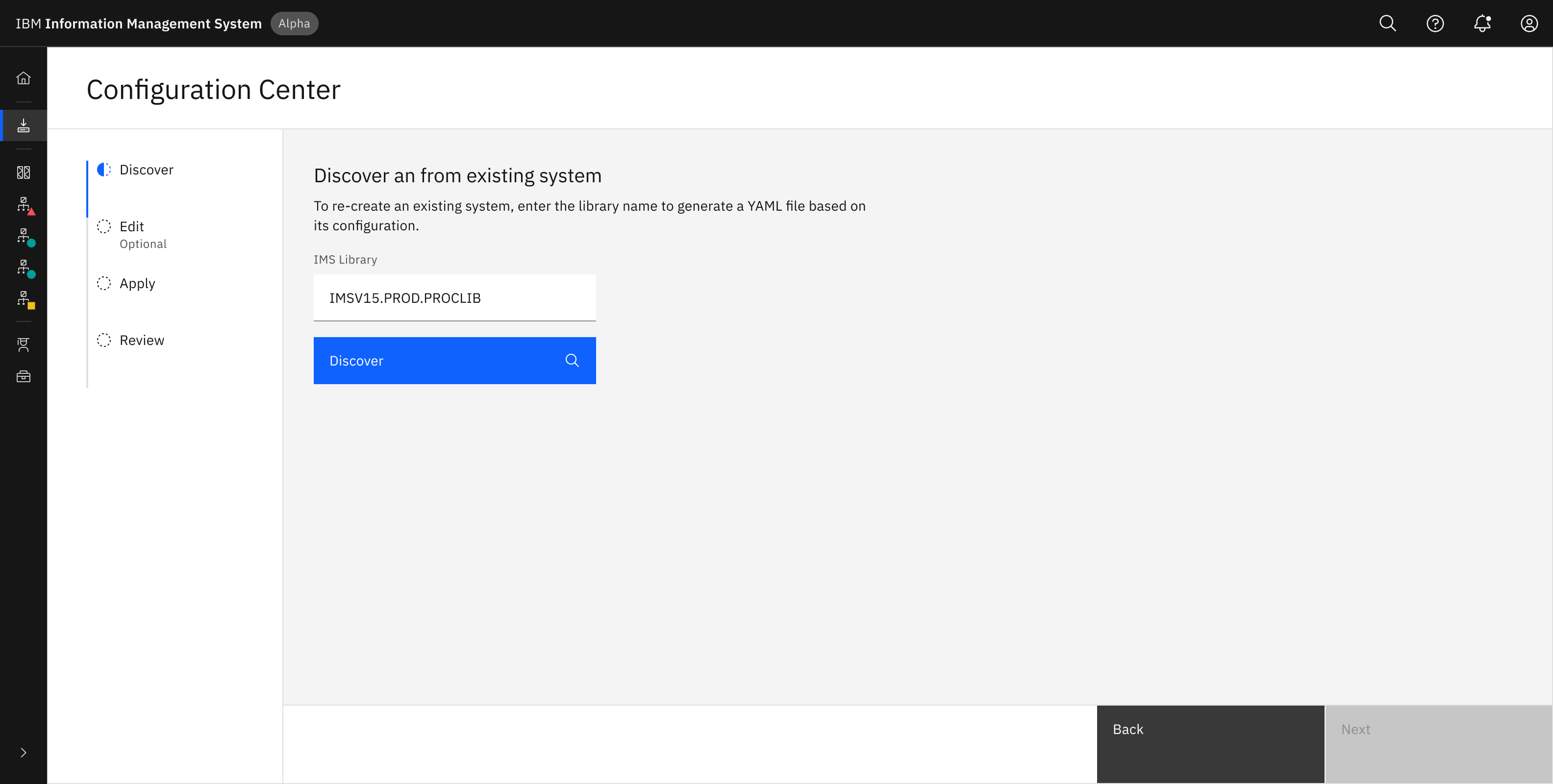Open the search icon in header
The image size is (1553, 784).
pyautogui.click(x=1387, y=24)
